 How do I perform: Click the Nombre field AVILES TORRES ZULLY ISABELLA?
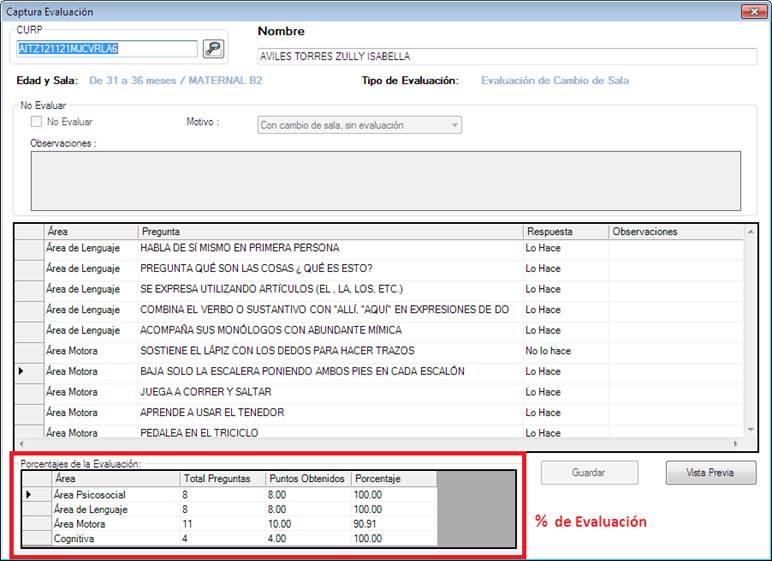[x=507, y=56]
